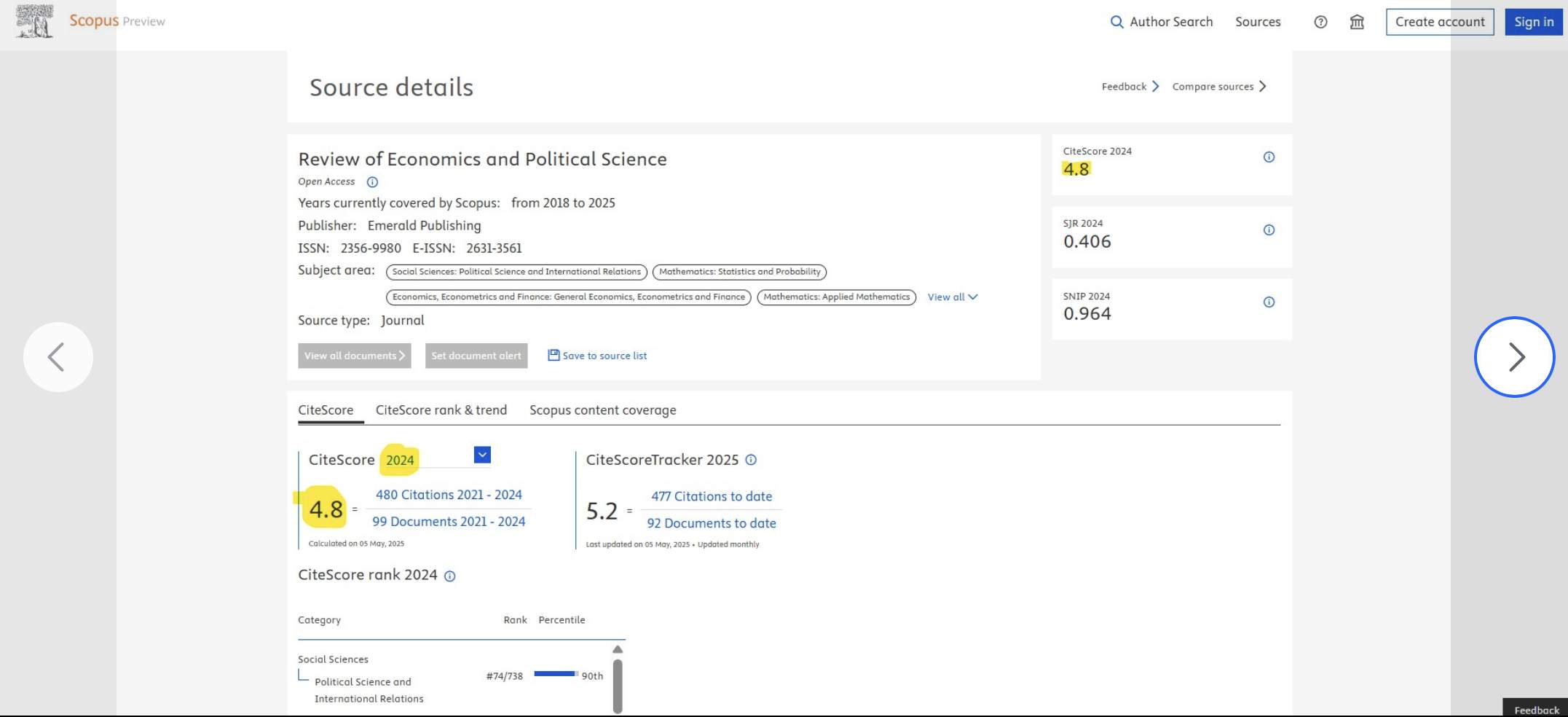Go to previous slide arrow

point(58,357)
